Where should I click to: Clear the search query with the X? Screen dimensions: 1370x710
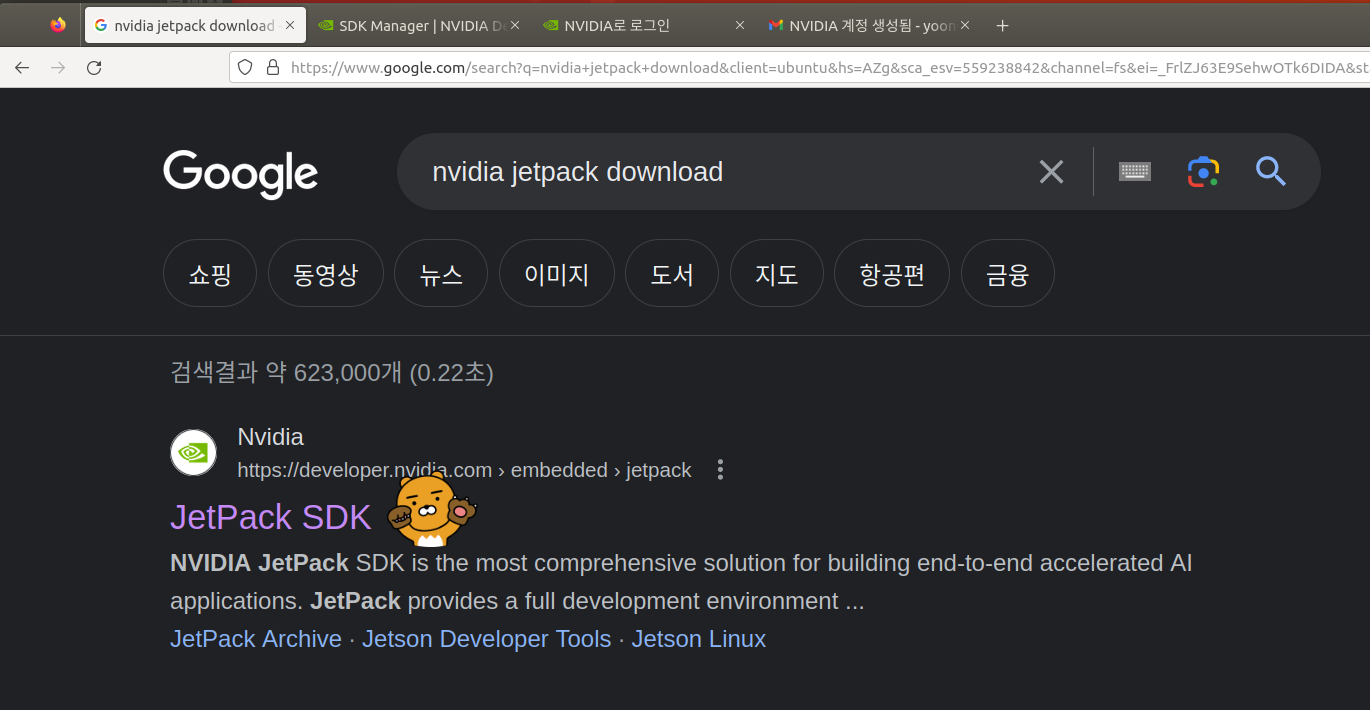[x=1051, y=172]
